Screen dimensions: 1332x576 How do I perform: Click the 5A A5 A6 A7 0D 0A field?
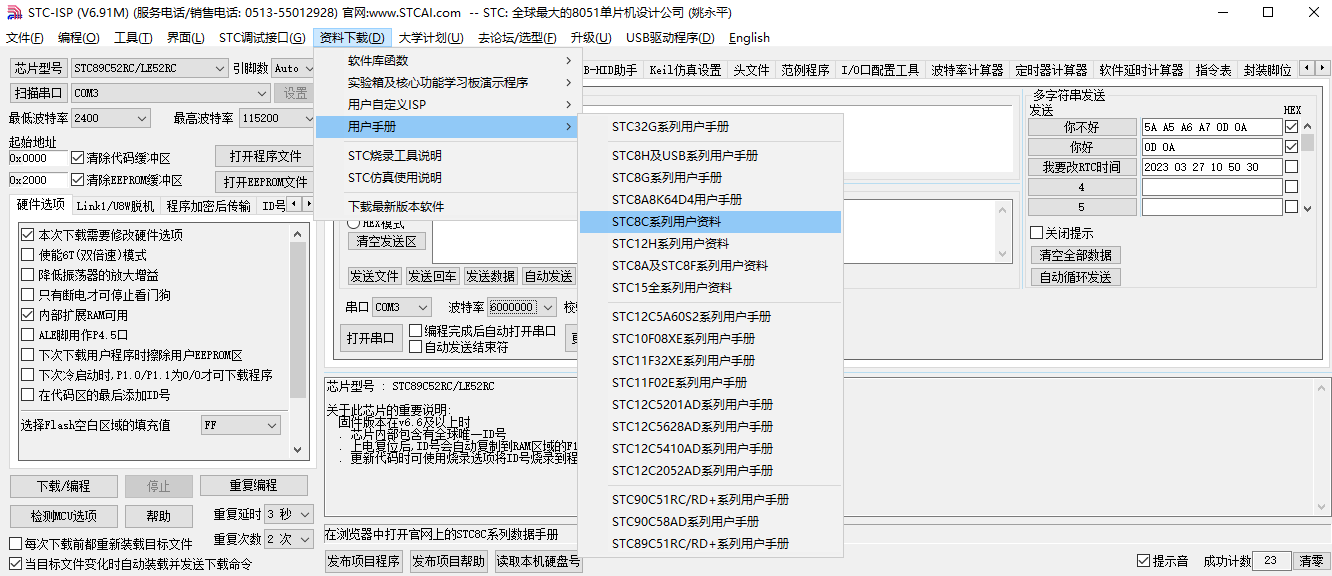tap(1212, 127)
